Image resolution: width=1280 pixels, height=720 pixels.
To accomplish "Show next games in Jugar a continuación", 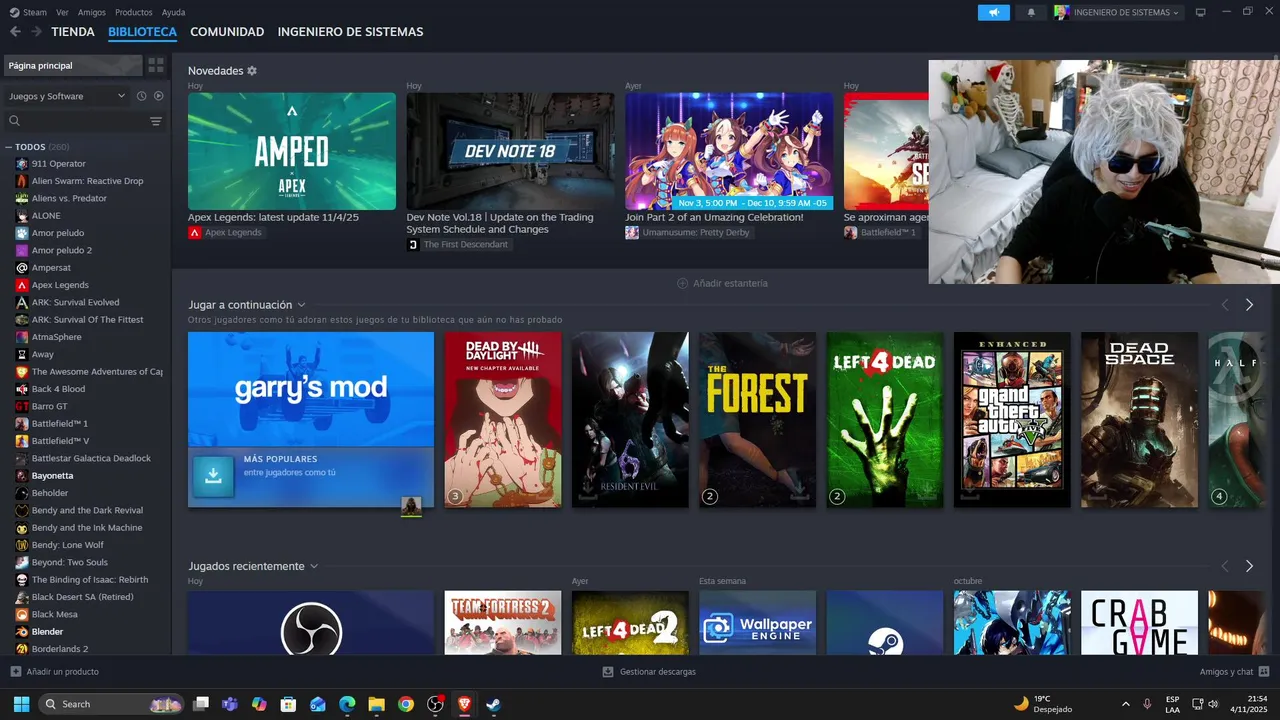I will tap(1249, 305).
